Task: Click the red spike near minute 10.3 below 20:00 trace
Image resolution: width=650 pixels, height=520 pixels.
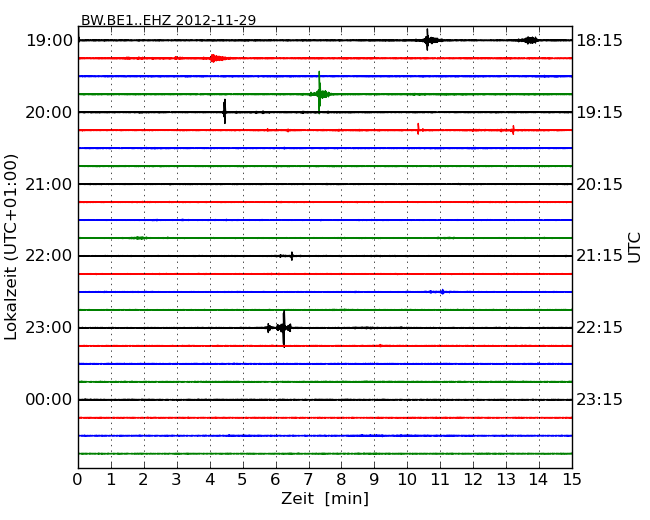Action: coord(418,129)
